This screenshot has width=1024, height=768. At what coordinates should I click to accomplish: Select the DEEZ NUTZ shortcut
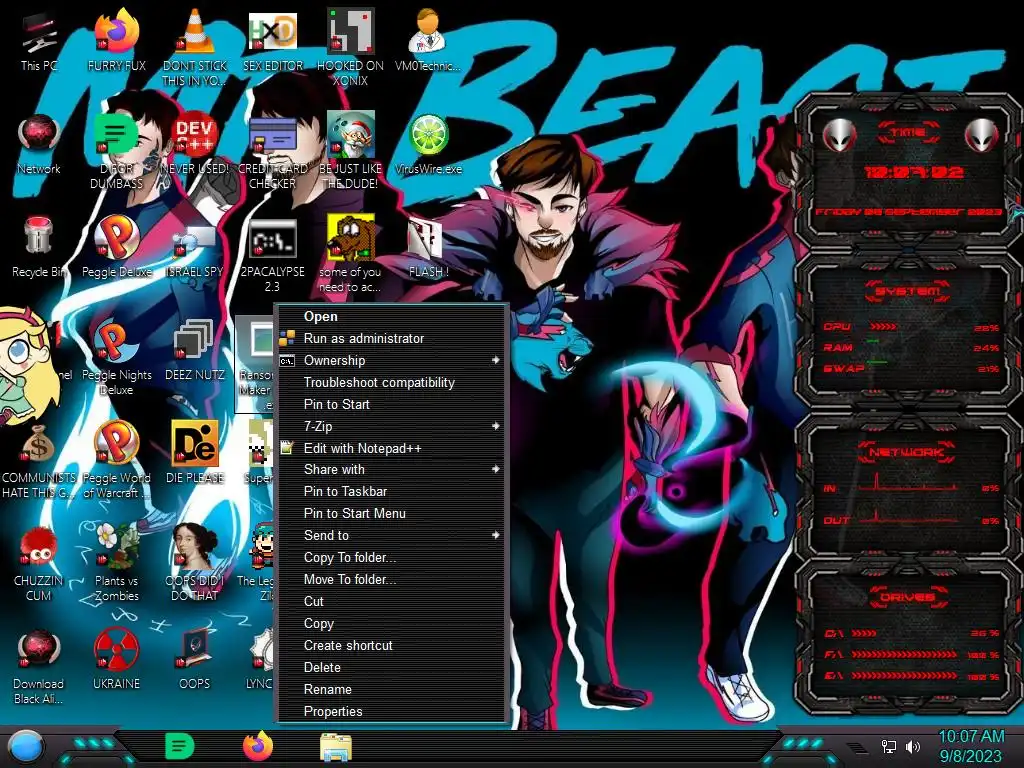point(195,351)
